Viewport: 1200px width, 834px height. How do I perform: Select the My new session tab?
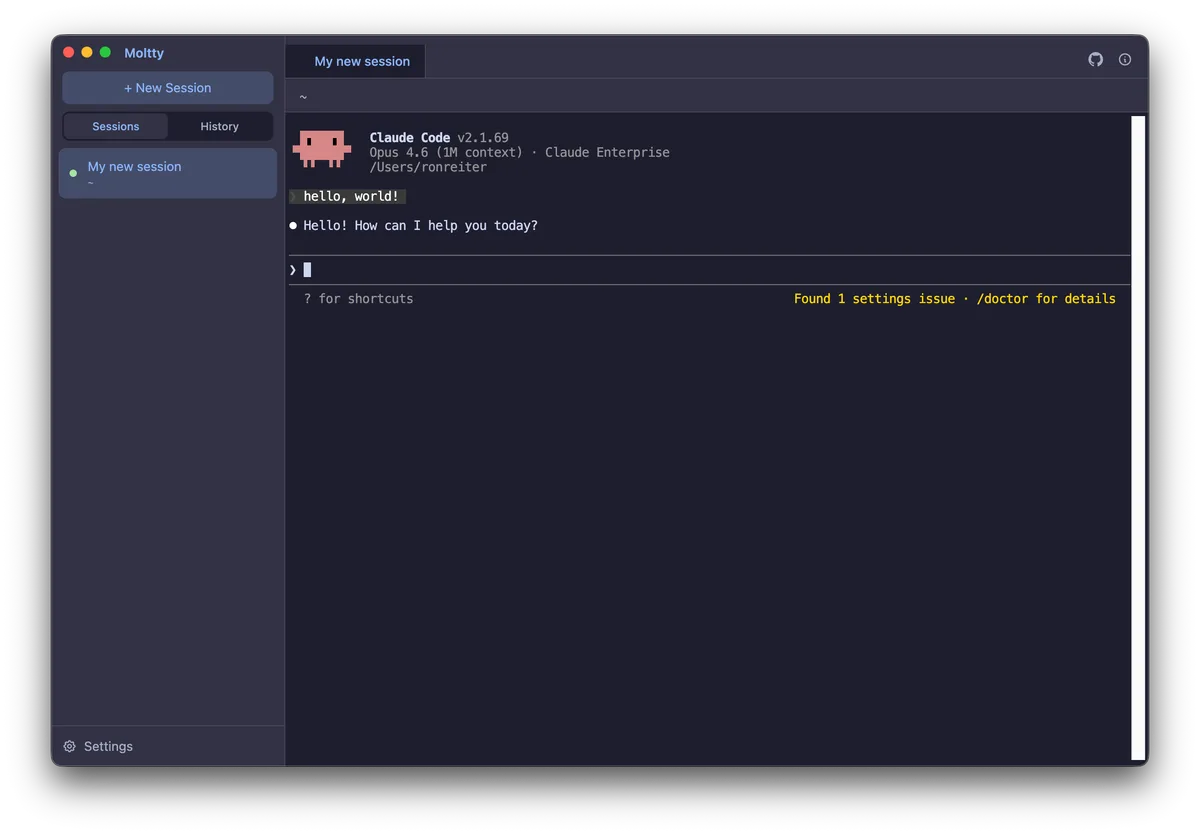[x=361, y=61]
